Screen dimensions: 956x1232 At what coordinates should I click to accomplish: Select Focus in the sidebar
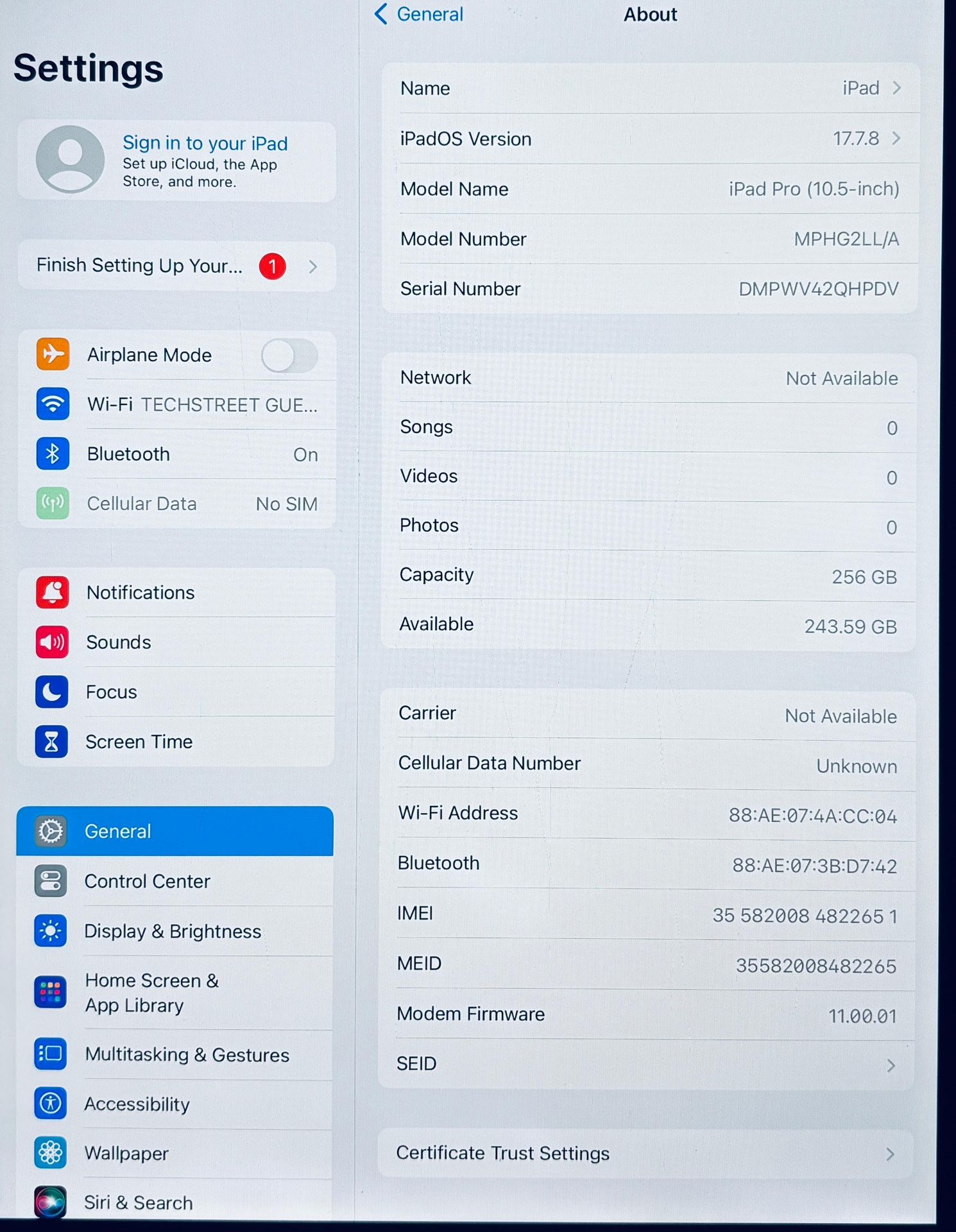click(176, 692)
